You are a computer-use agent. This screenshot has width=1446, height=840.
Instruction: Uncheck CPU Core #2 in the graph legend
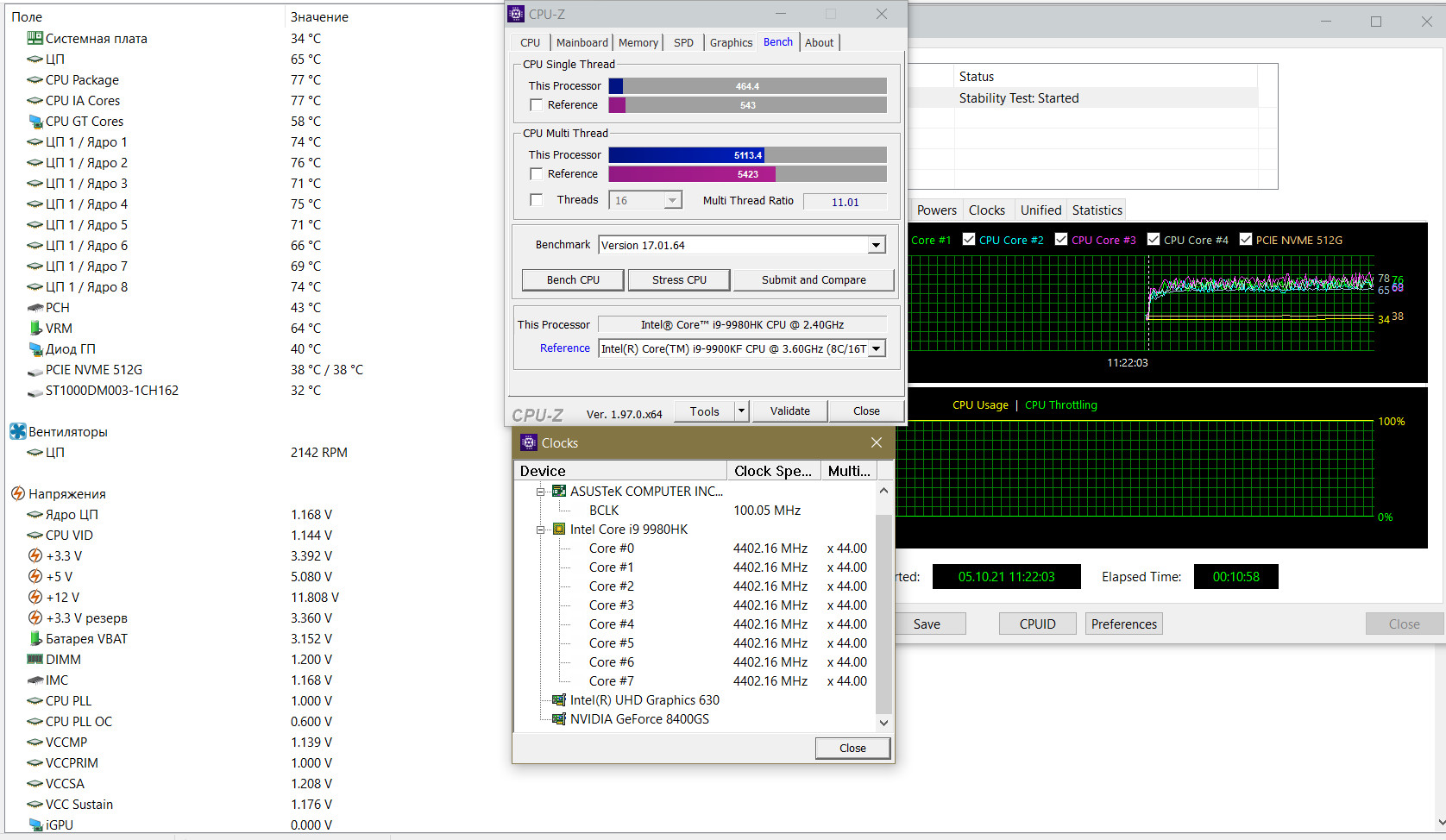click(969, 239)
